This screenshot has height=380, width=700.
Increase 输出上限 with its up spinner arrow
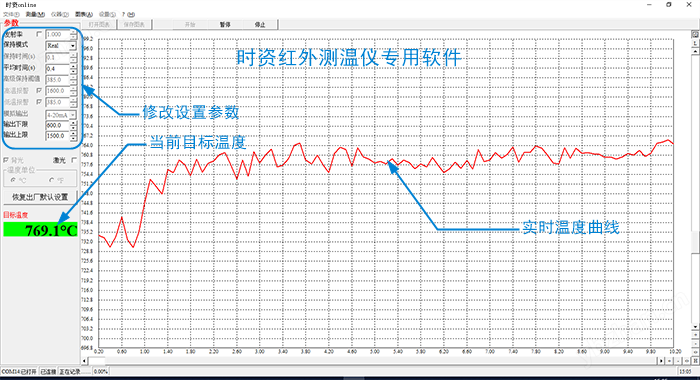coord(73,133)
